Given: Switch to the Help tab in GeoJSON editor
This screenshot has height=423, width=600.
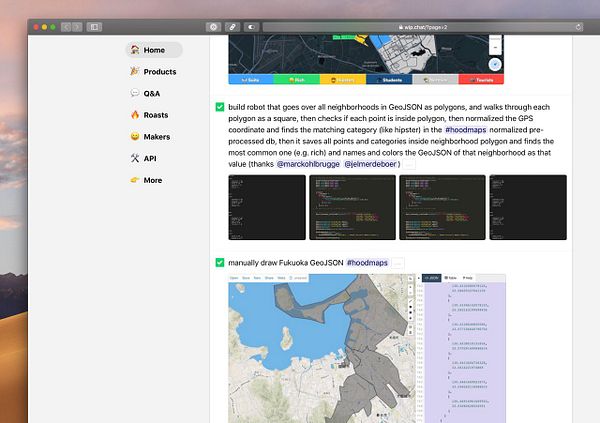Looking at the screenshot, I should point(467,278).
